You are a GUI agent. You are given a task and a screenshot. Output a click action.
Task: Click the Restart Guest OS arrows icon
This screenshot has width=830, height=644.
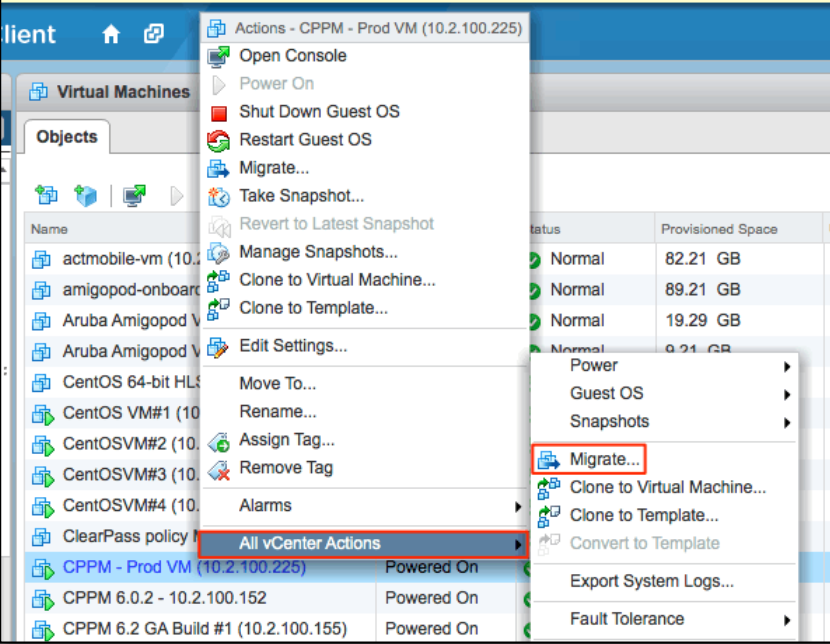tap(218, 141)
